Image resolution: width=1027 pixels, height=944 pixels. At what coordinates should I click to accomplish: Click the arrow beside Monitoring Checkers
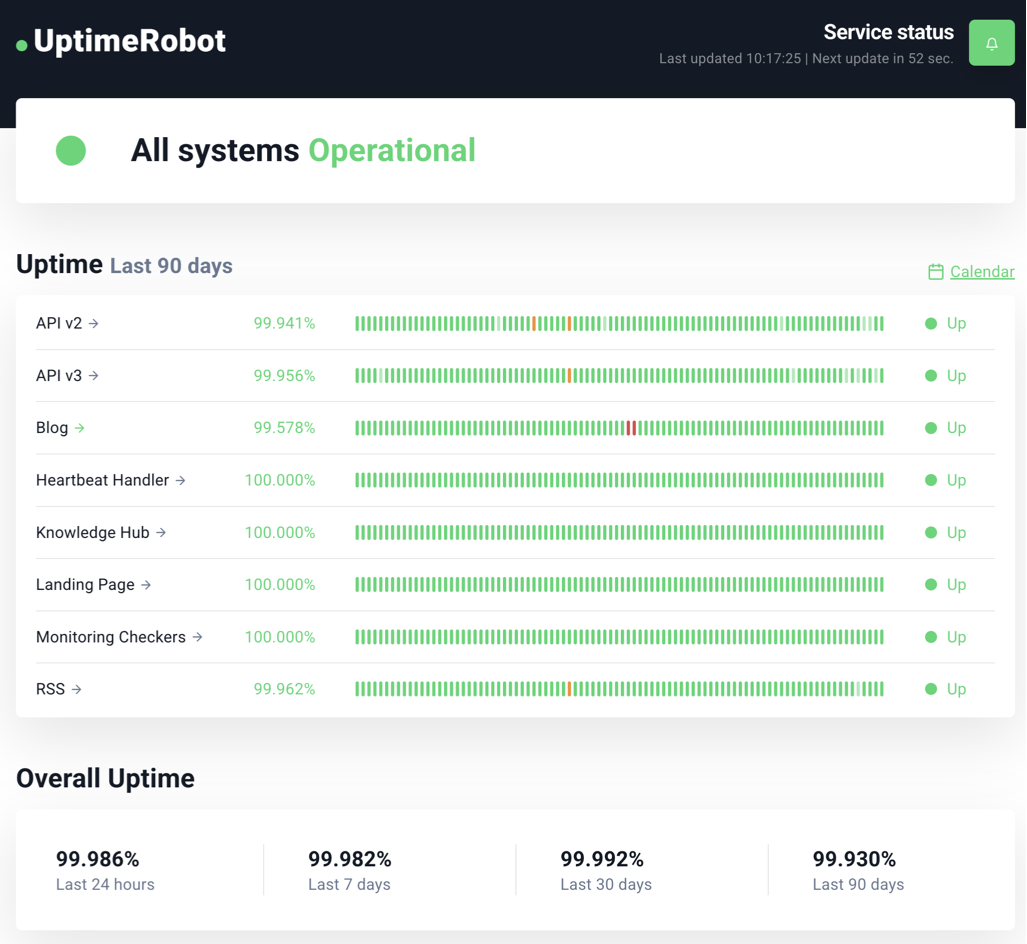[198, 637]
